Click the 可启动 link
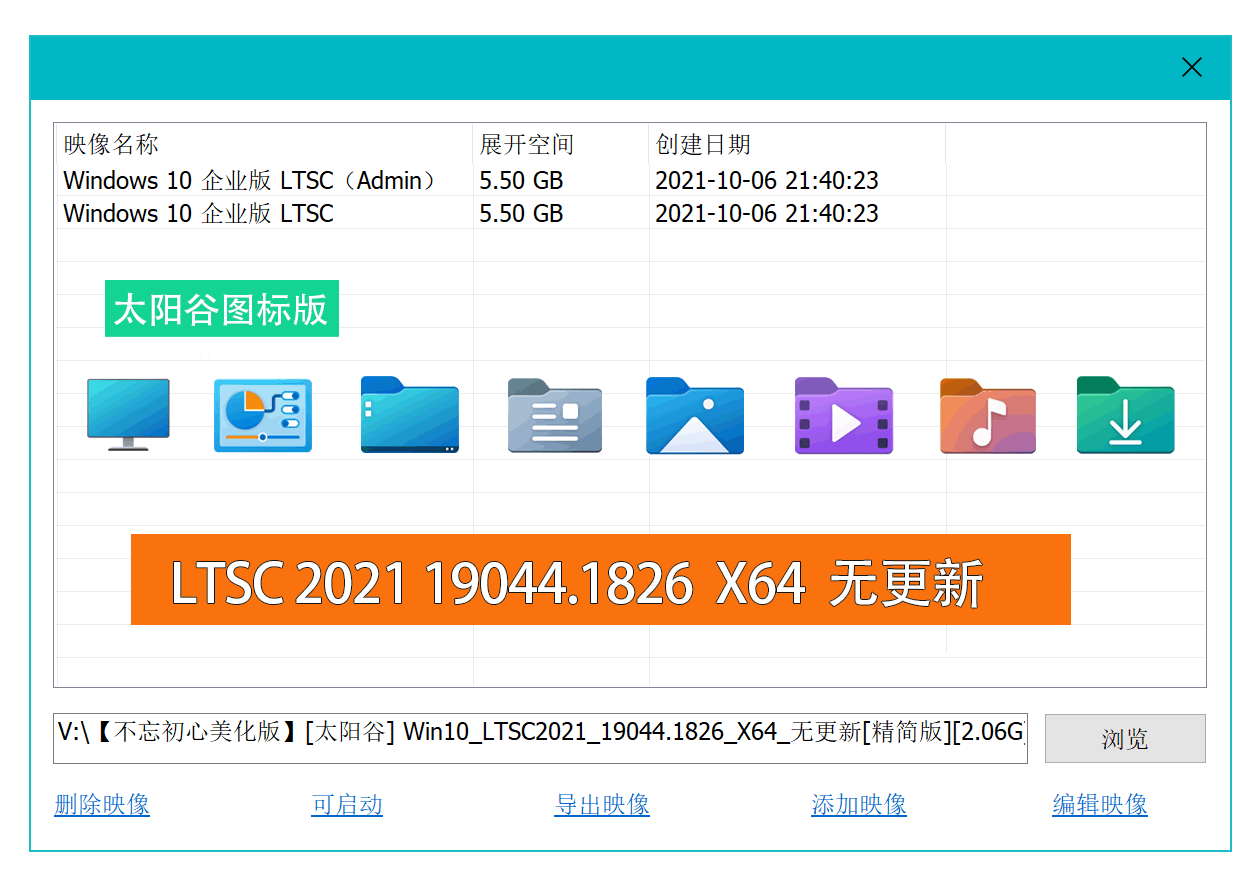The height and width of the screenshot is (880, 1256). (347, 805)
